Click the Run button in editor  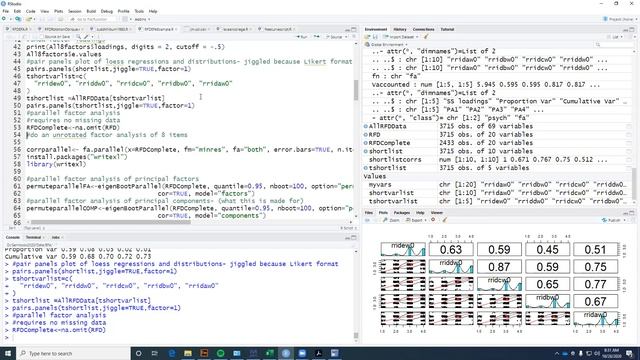[x=302, y=37]
